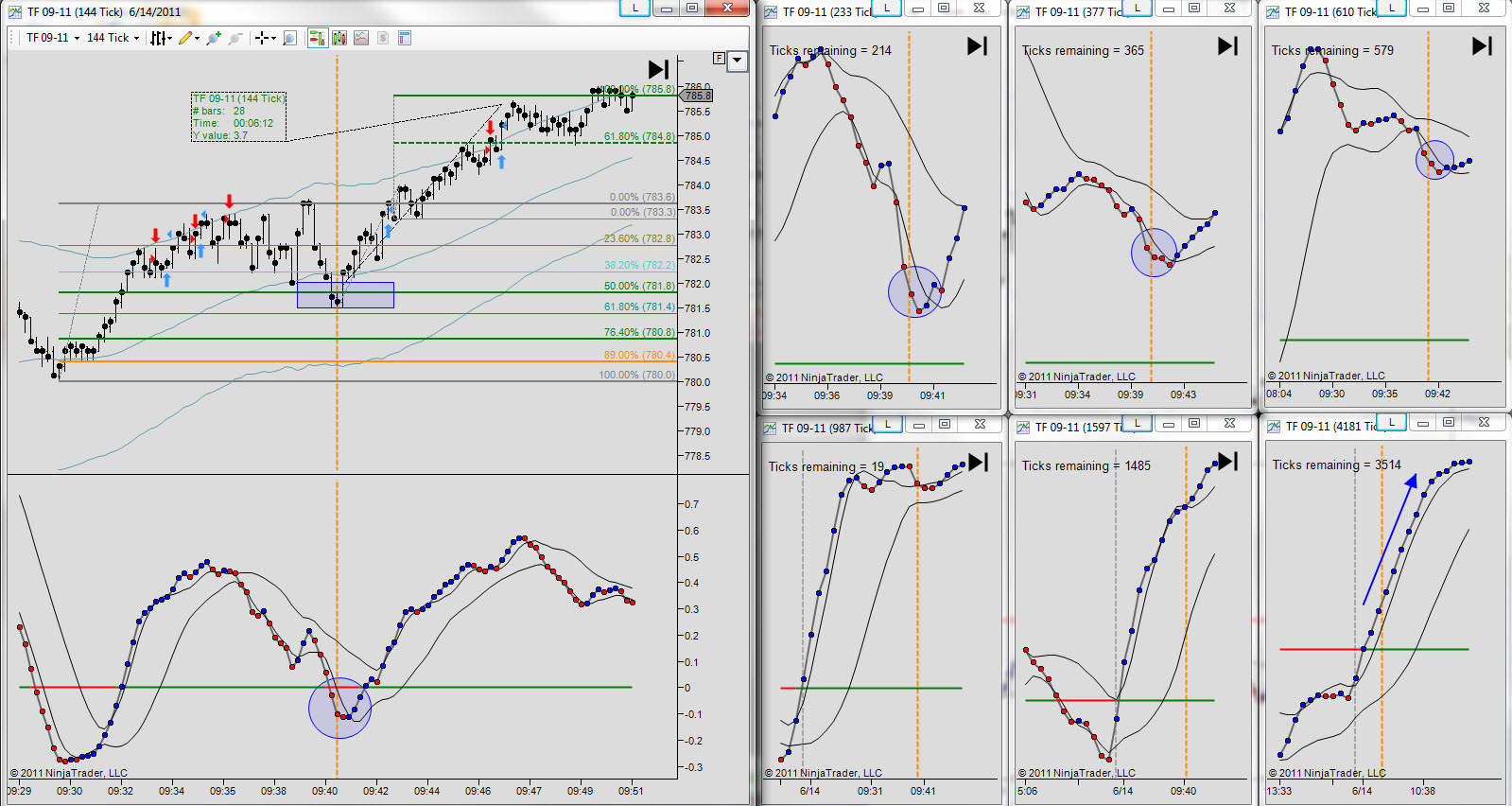Toggle the L link button on 377 Tick window
1512x806 pixels.
click(x=1138, y=8)
